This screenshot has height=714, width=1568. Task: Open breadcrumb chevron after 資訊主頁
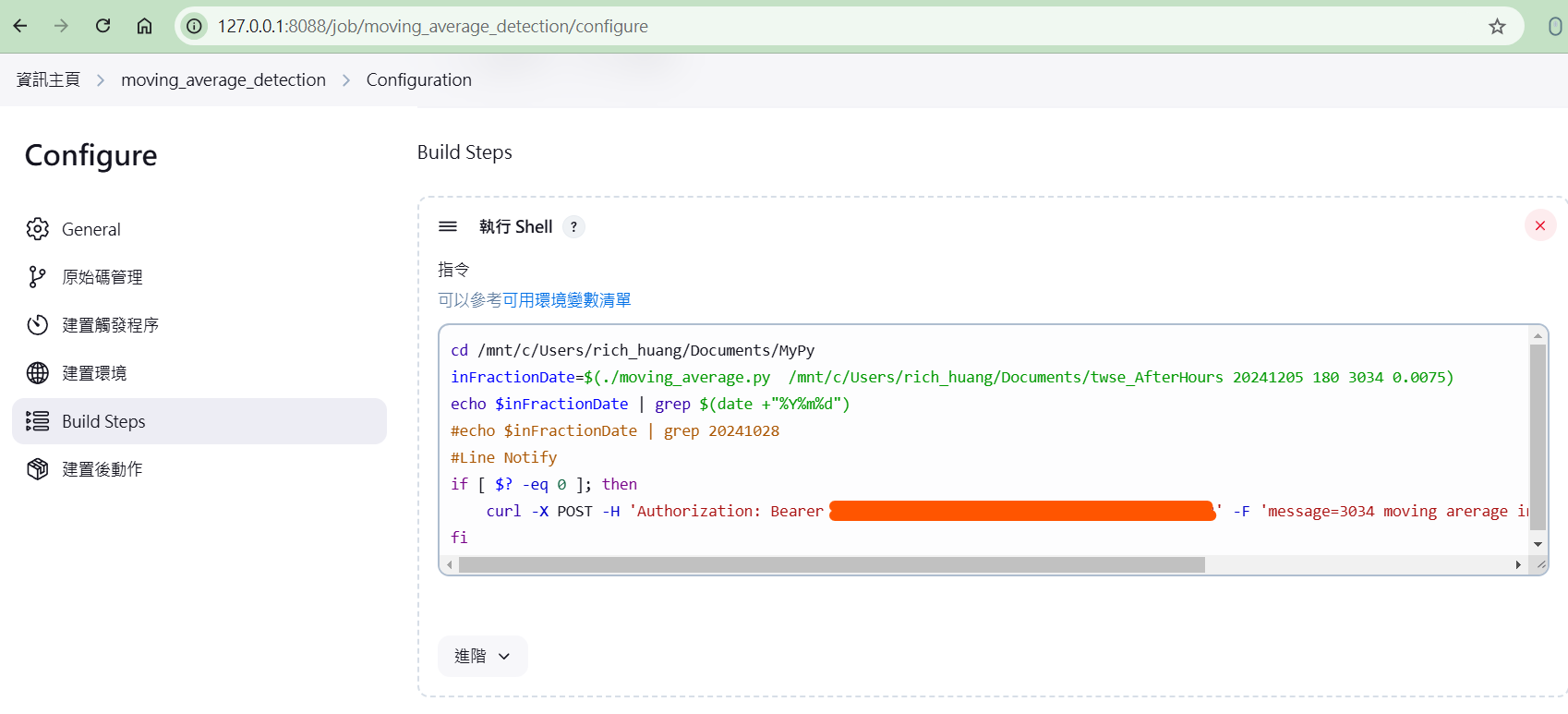101,80
